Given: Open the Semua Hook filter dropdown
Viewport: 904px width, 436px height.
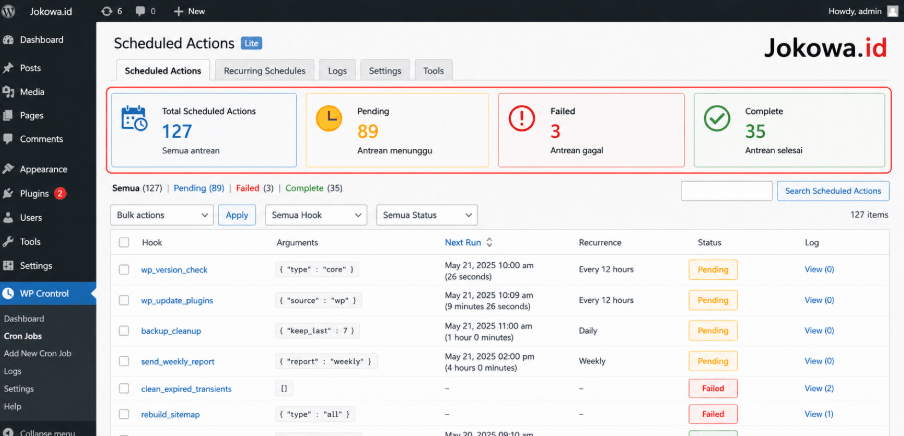Looking at the screenshot, I should point(317,215).
